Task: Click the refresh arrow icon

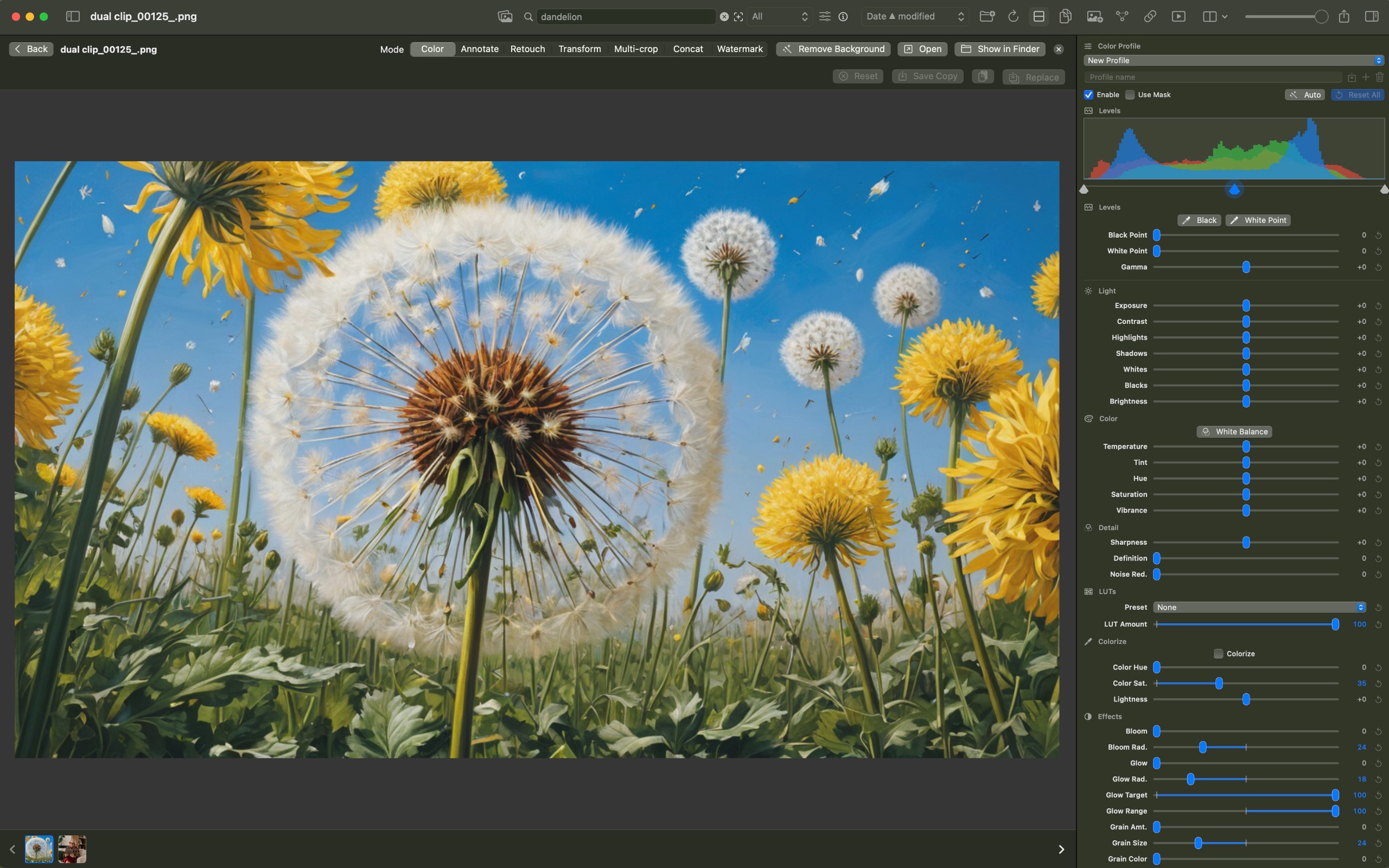Action: 1014,16
